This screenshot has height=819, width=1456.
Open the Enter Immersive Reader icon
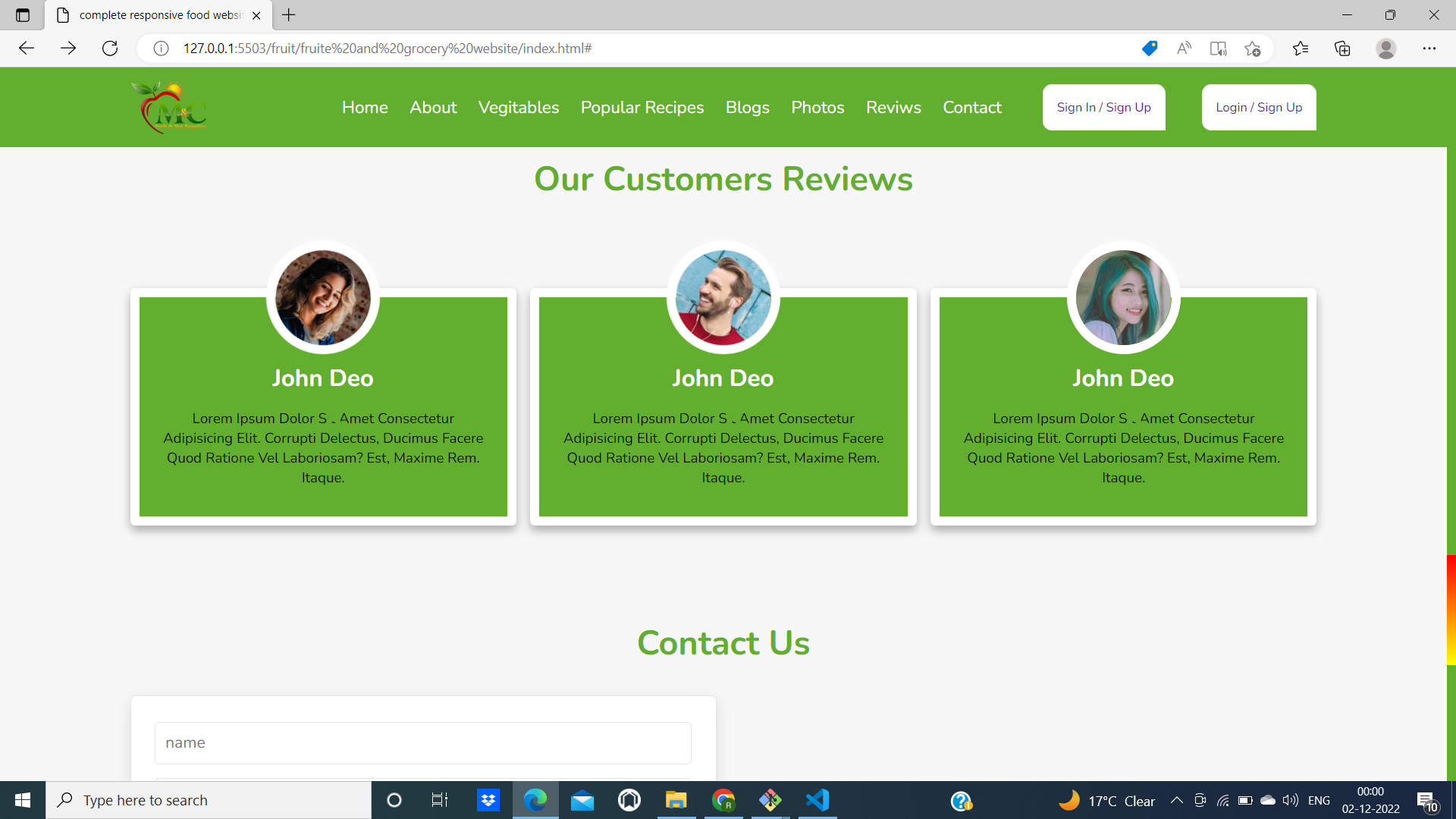click(x=1218, y=48)
